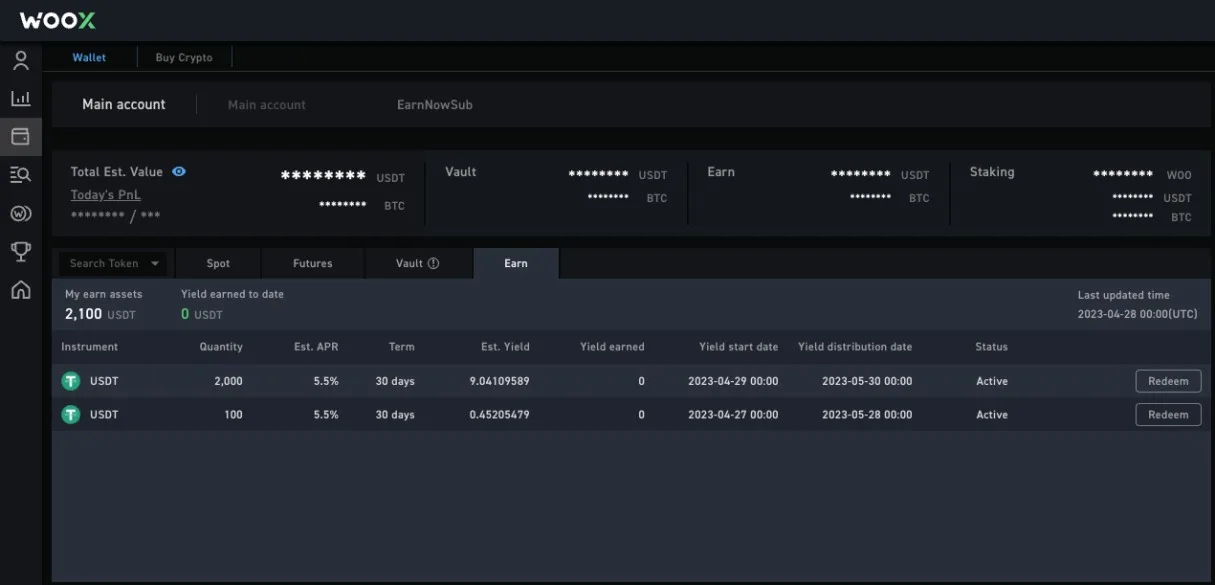Click the Yield distribution date header
This screenshot has width=1215, height=585.
[855, 347]
